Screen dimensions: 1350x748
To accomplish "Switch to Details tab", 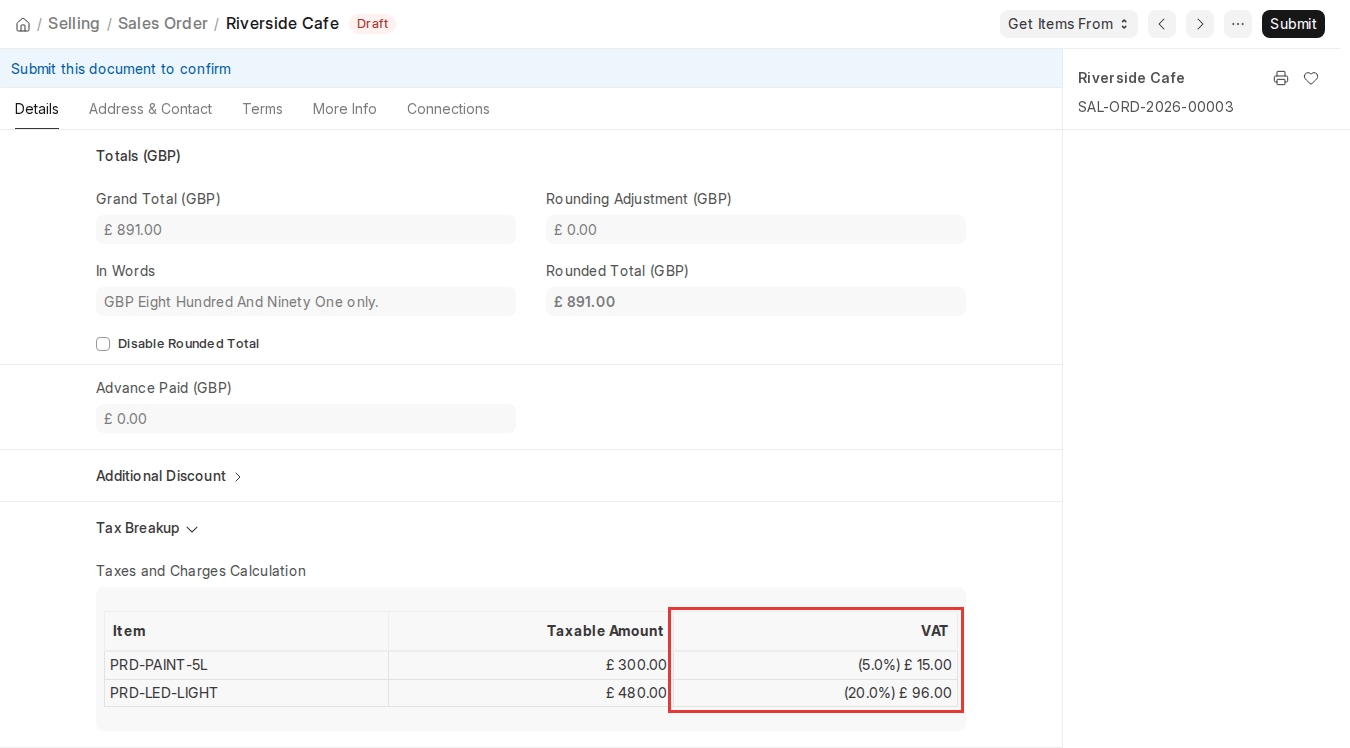I will pyautogui.click(x=37, y=109).
